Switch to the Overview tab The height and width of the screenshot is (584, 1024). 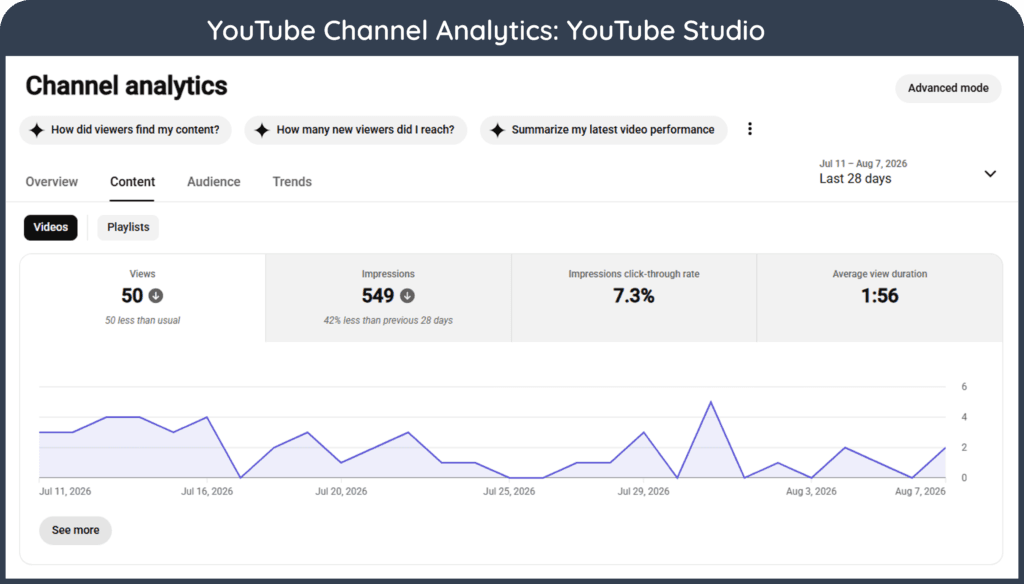tap(52, 182)
